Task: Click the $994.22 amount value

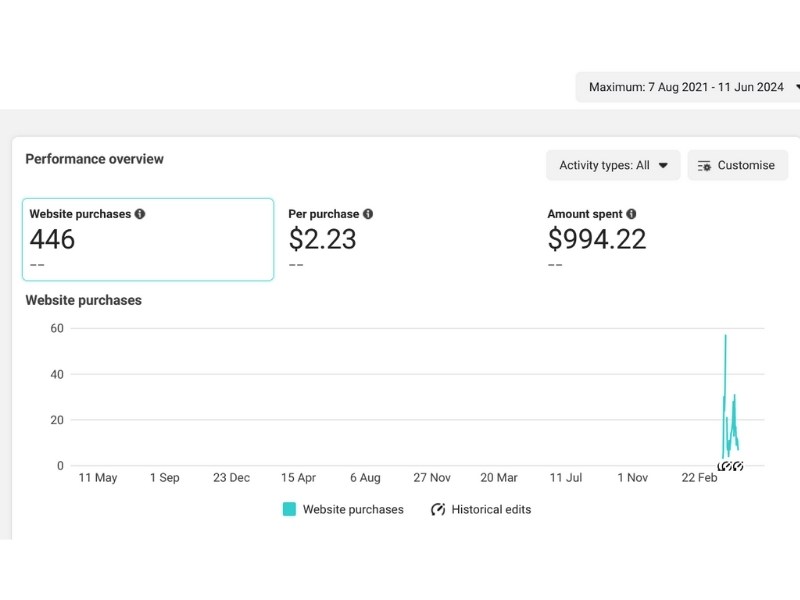Action: [596, 239]
